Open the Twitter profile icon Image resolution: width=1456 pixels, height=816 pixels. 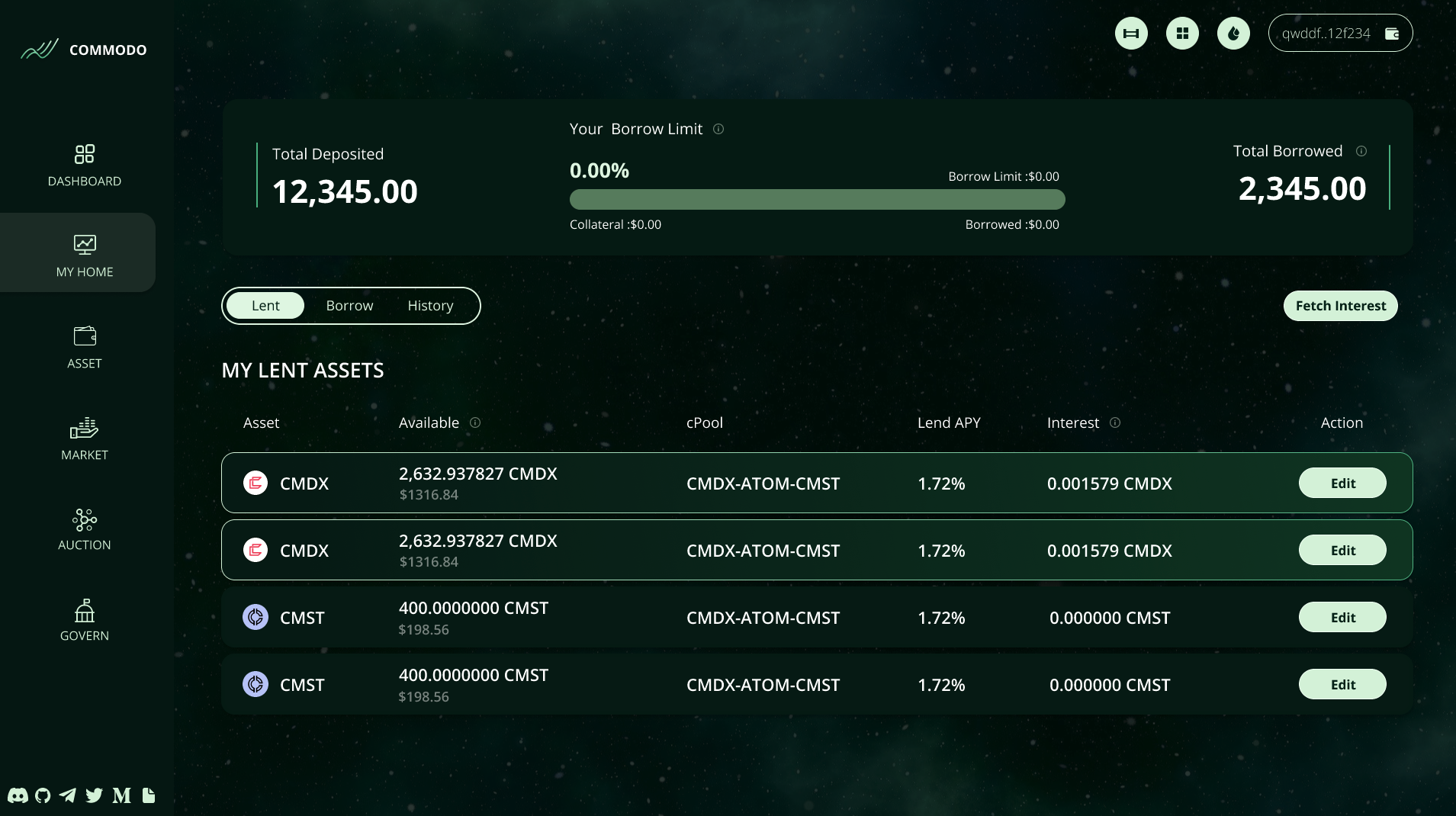(94, 795)
